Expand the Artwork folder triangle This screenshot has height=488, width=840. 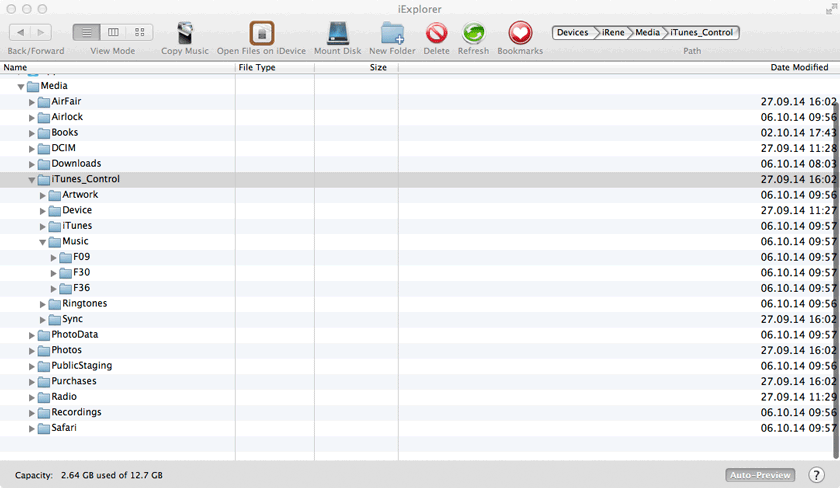click(x=43, y=195)
